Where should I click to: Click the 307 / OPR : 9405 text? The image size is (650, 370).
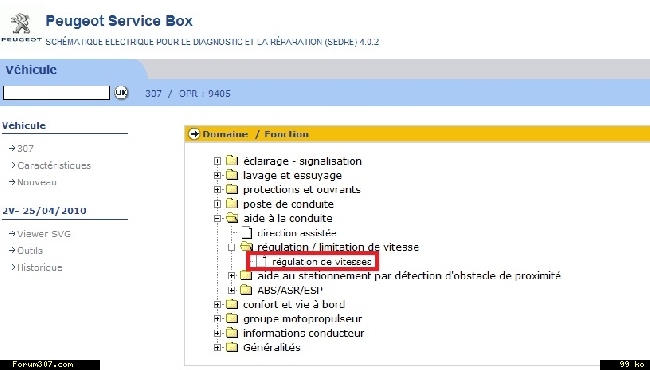coord(188,93)
